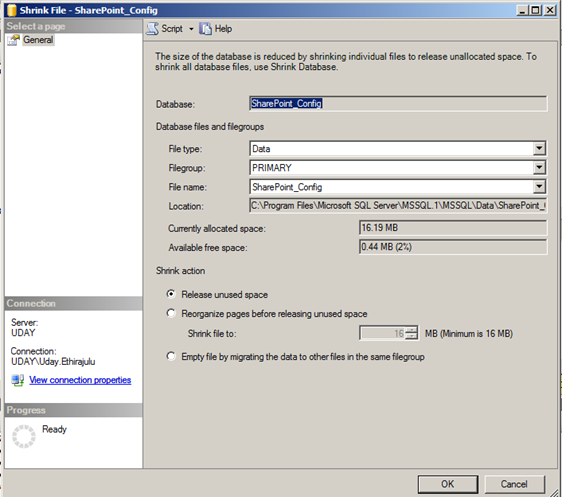The height and width of the screenshot is (497, 562).
Task: Confirm with the OK button
Action: coord(448,484)
